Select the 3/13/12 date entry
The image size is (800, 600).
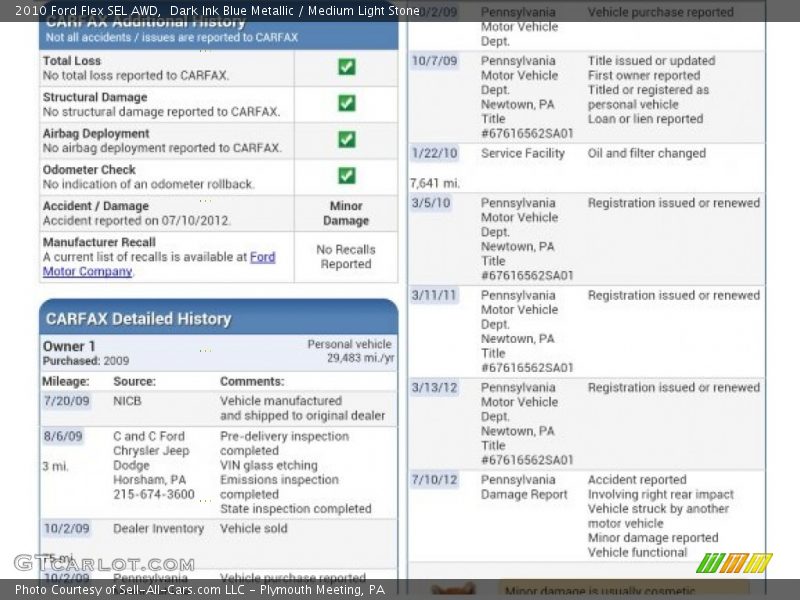coord(434,388)
